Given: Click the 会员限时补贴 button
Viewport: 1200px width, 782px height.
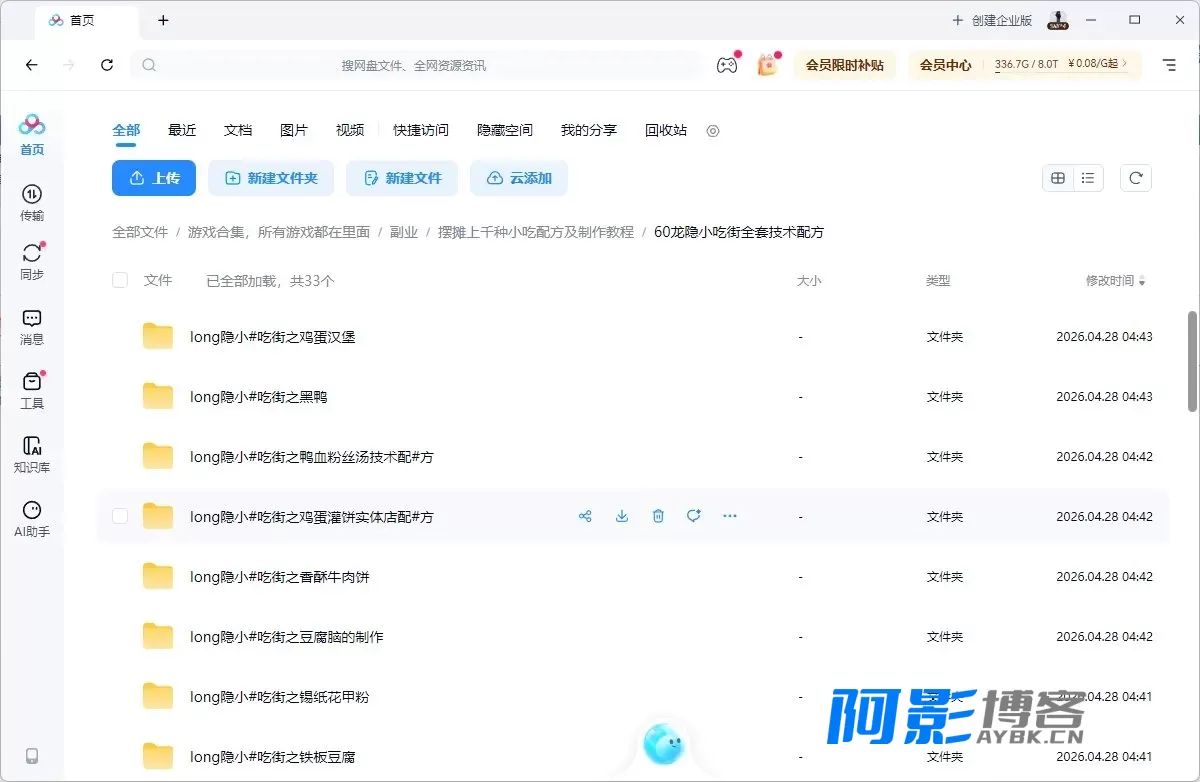Looking at the screenshot, I should tap(845, 65).
